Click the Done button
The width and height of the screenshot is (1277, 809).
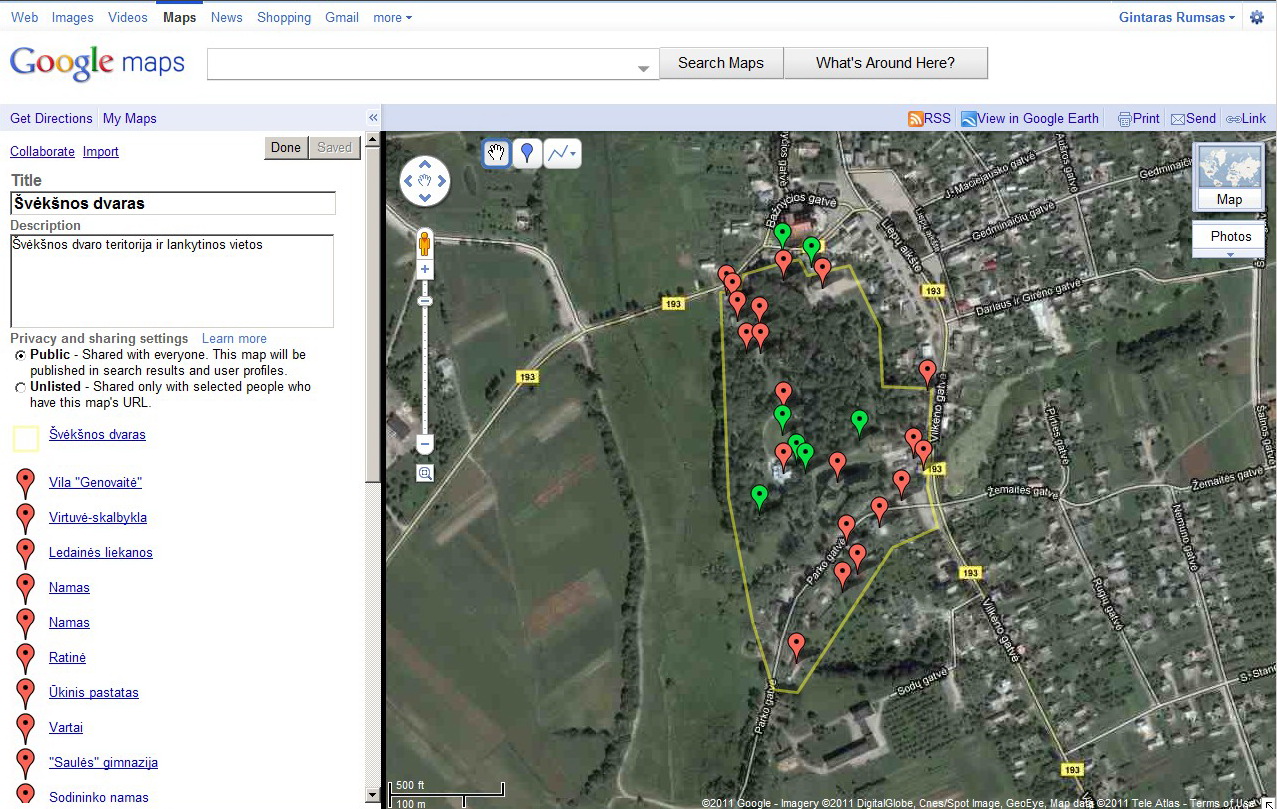tap(286, 148)
